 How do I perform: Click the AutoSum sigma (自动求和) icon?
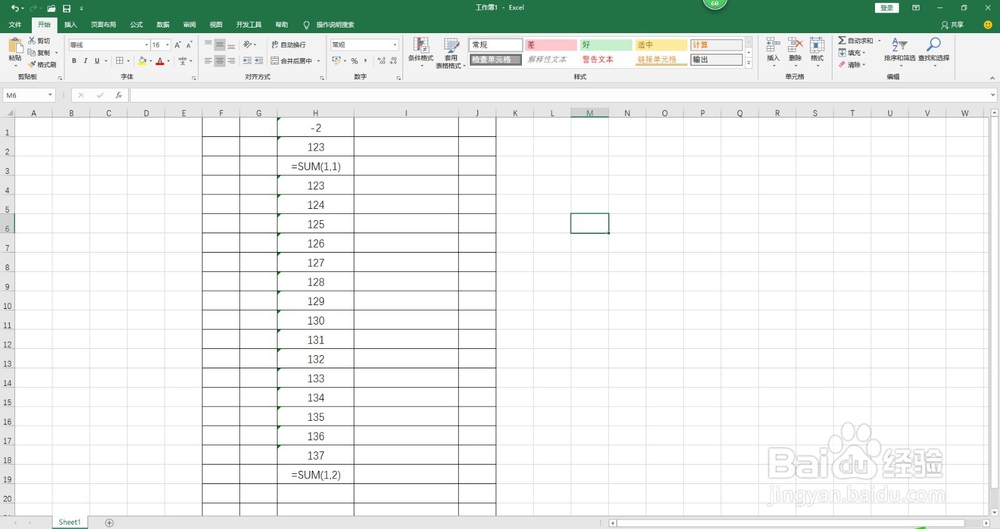click(x=842, y=40)
